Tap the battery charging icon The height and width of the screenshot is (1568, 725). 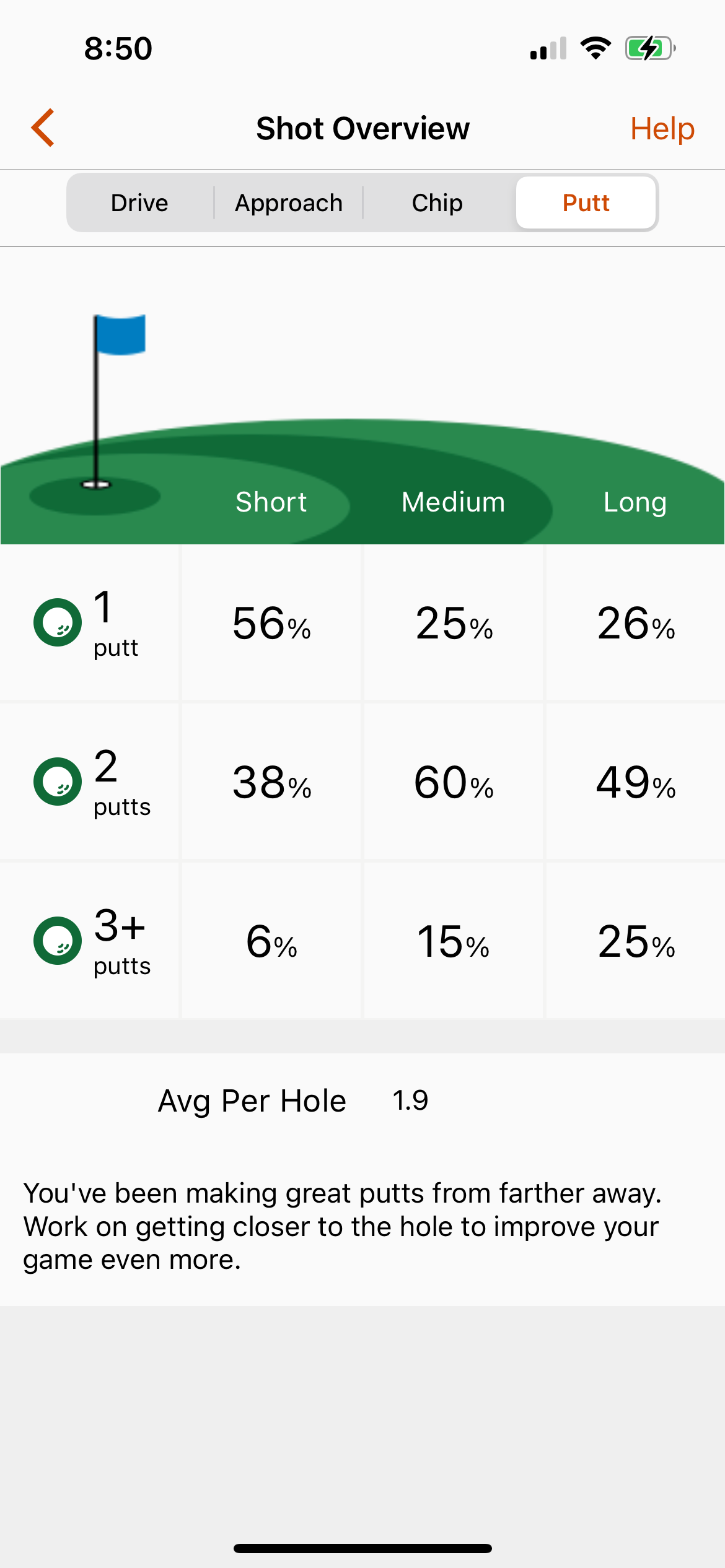[650, 48]
